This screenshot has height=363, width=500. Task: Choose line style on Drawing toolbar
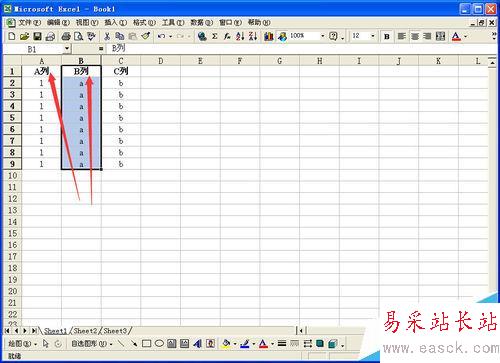click(x=282, y=344)
